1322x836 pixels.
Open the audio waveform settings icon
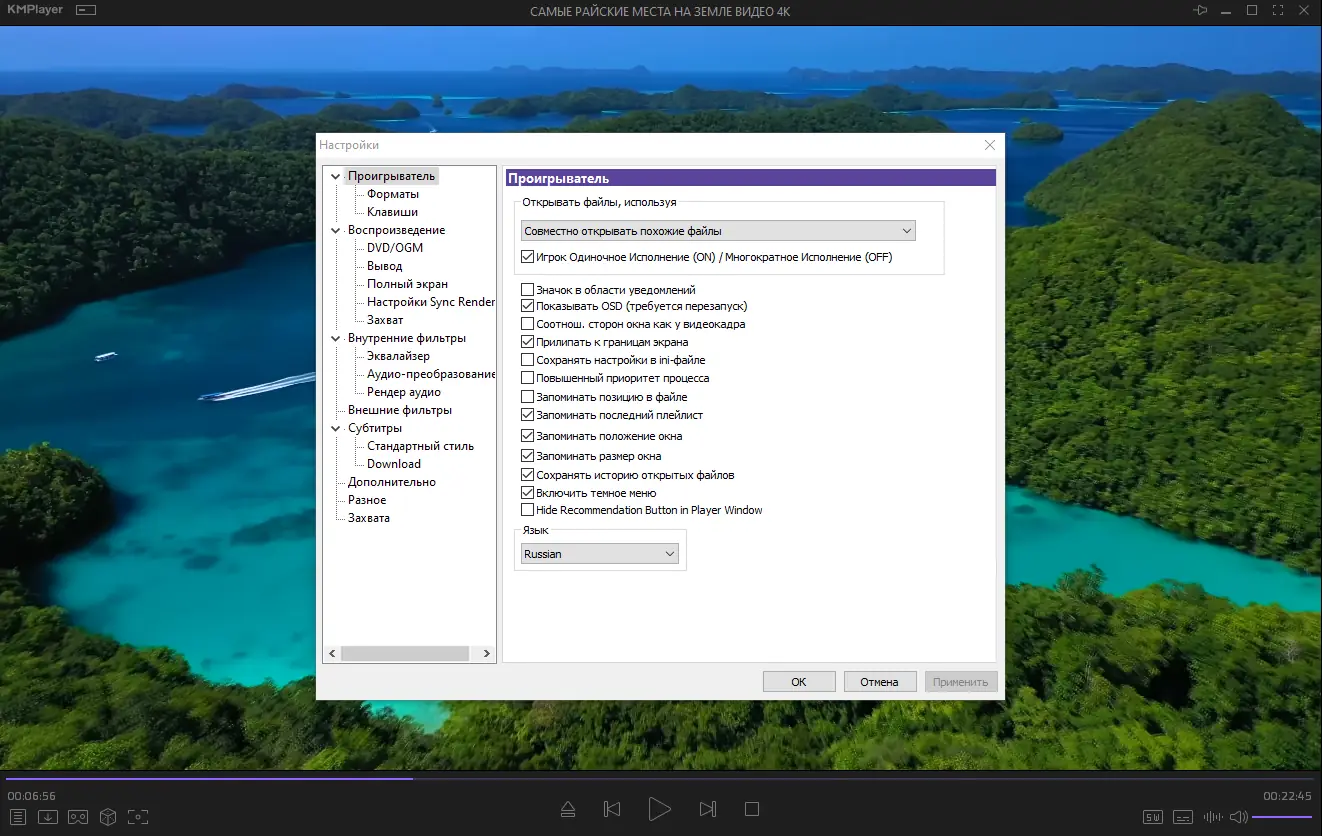(1213, 817)
